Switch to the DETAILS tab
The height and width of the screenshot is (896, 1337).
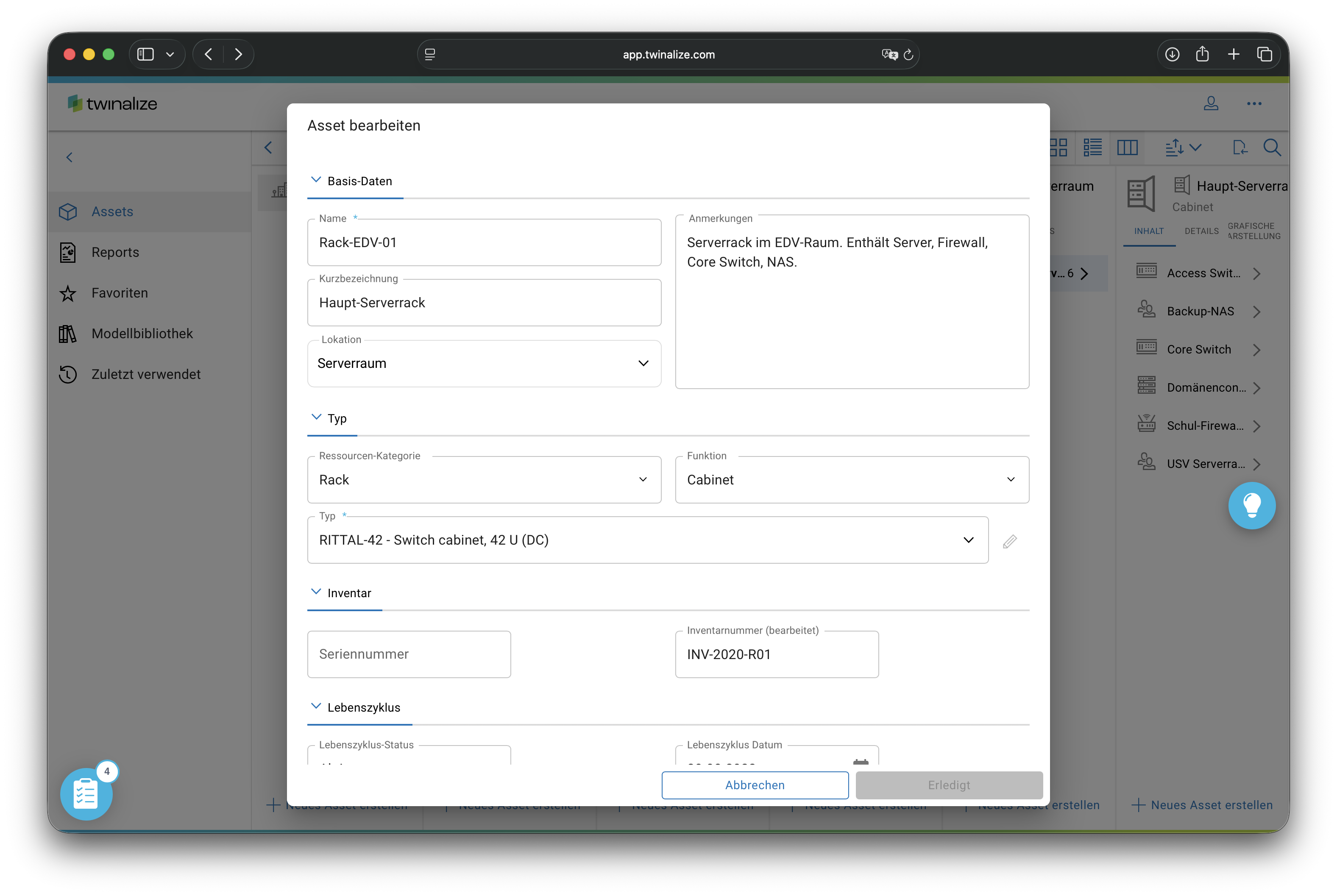point(1201,231)
